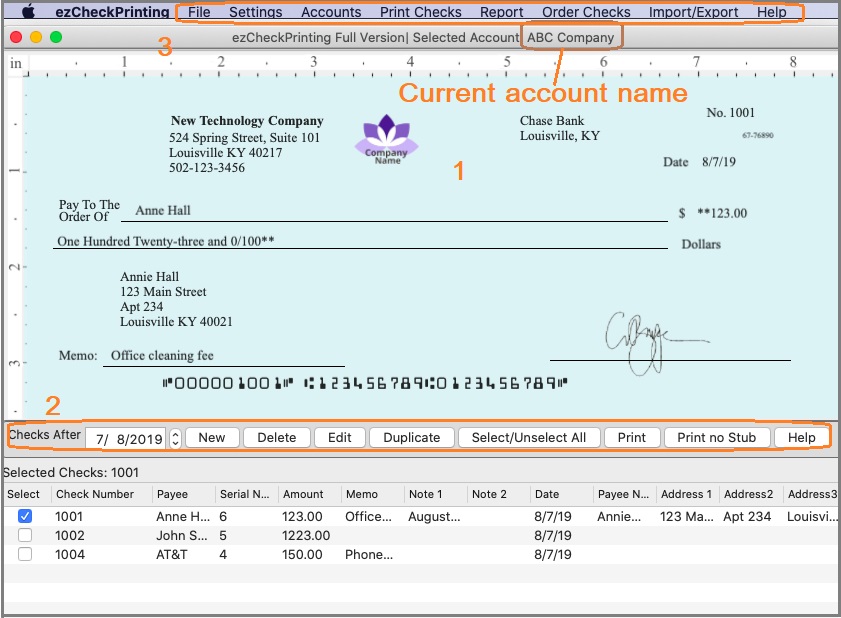This screenshot has width=841, height=618.
Task: Click the Print no Stub button
Action: click(x=716, y=437)
